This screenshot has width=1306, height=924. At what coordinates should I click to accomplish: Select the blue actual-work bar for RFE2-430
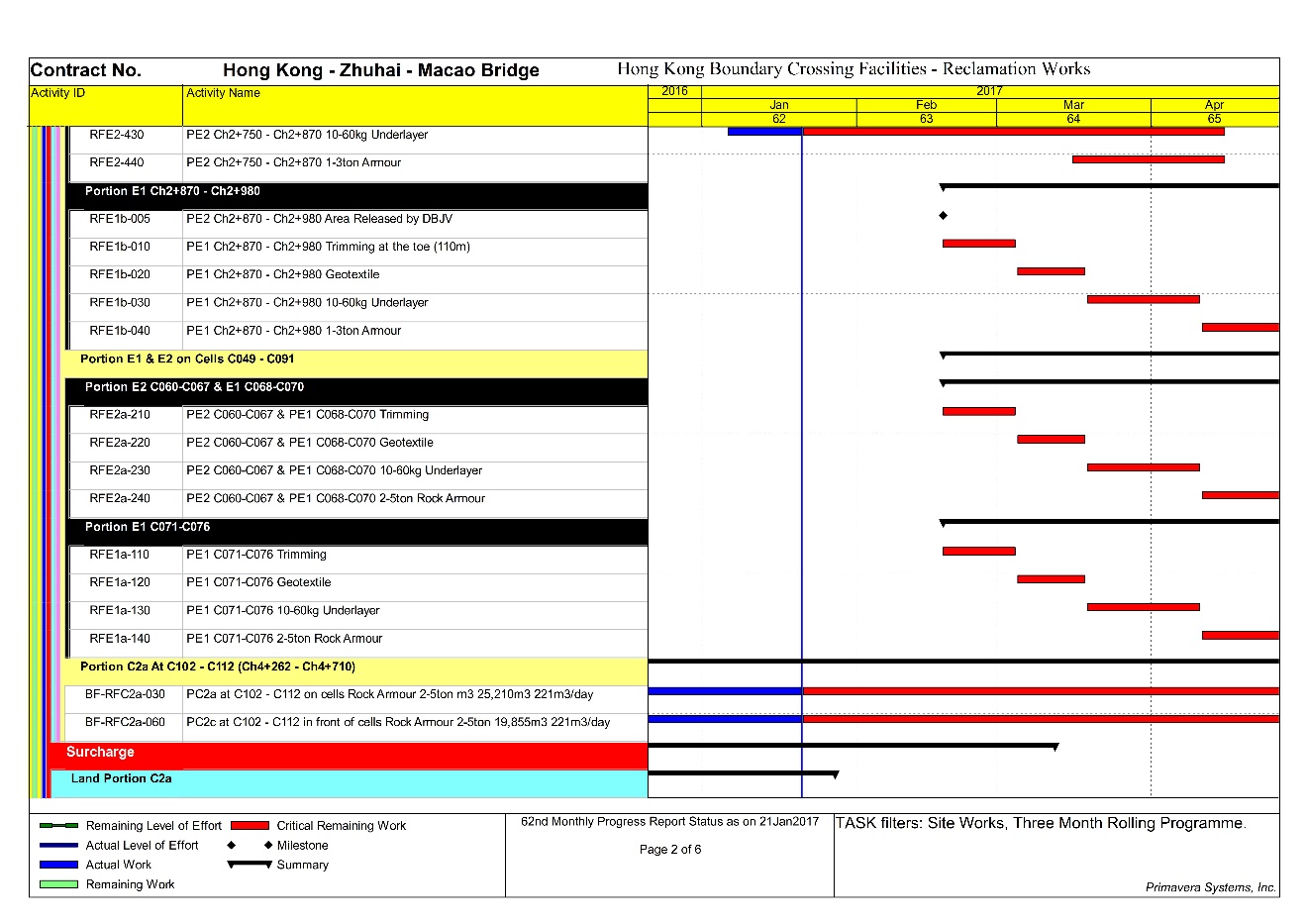coord(764,131)
